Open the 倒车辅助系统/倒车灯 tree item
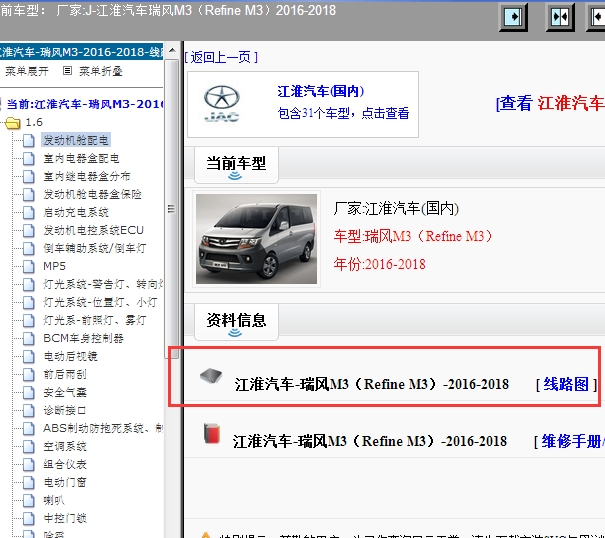This screenshot has height=538, width=605. 95,248
